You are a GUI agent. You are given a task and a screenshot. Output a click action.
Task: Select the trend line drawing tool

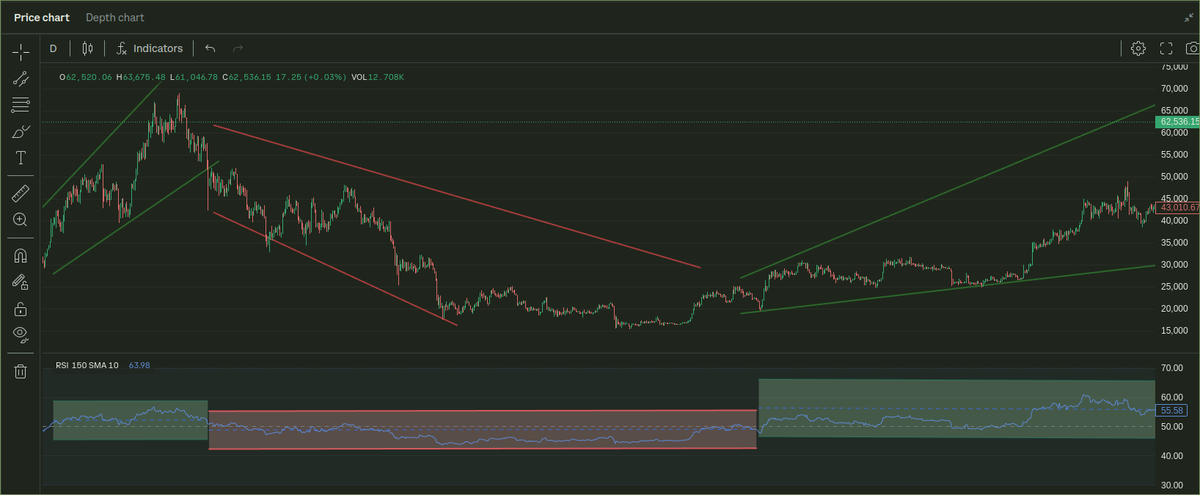pyautogui.click(x=20, y=79)
